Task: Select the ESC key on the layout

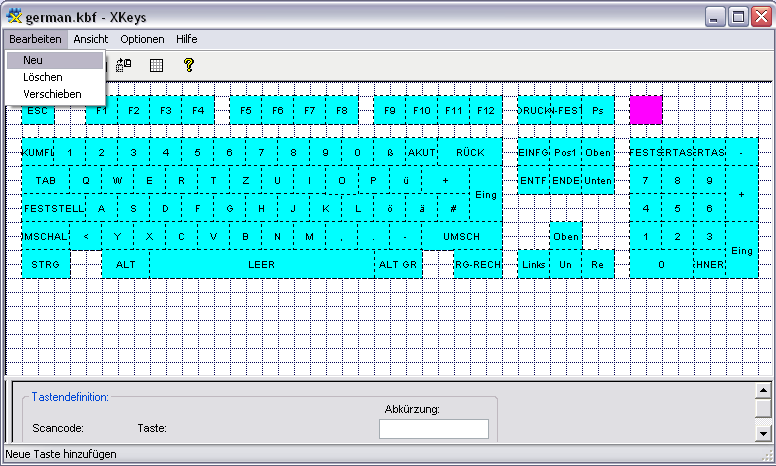Action: click(38, 110)
